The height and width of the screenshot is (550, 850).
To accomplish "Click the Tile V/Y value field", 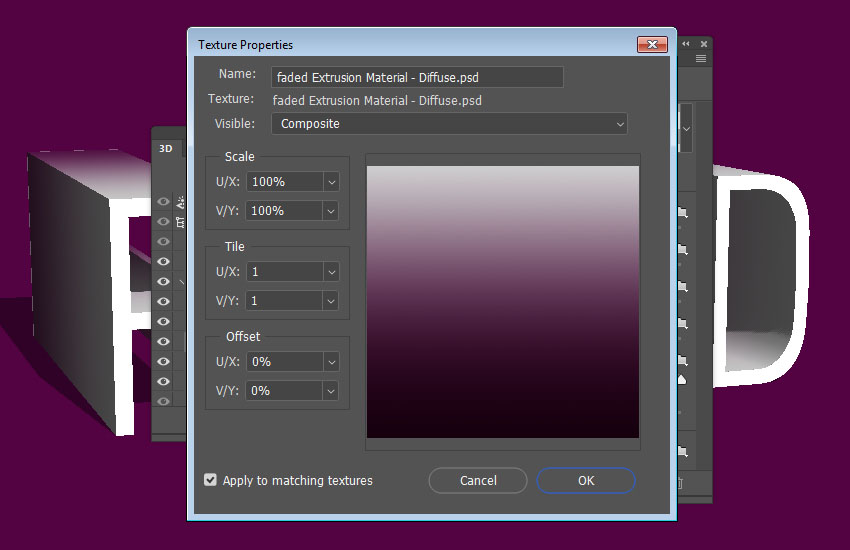I will 285,301.
